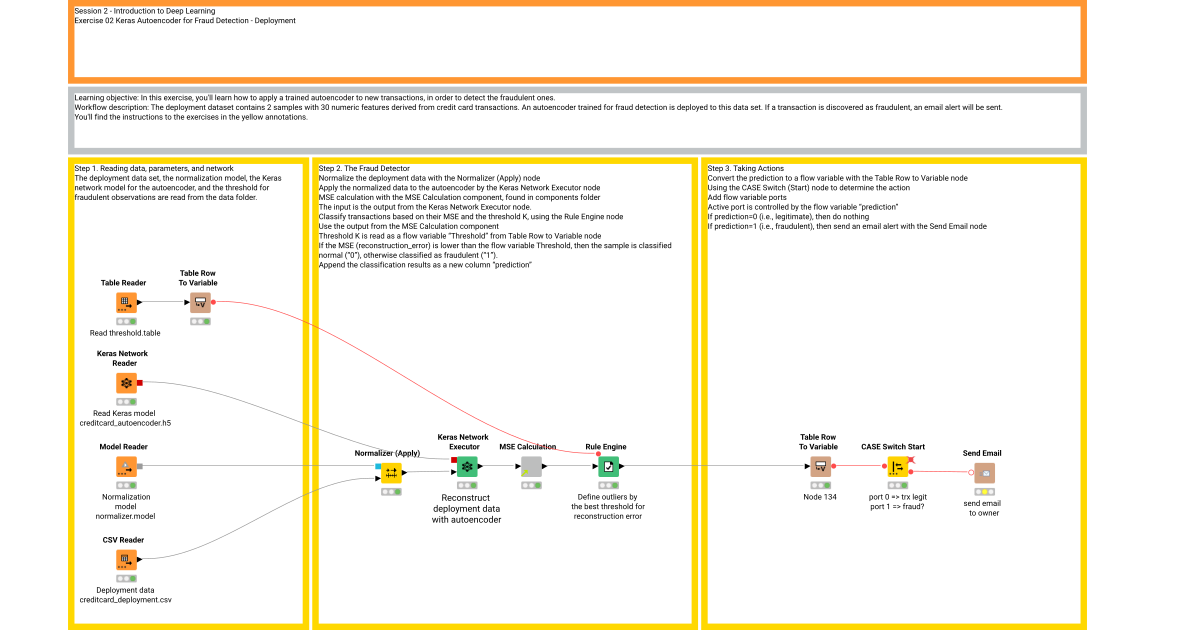Click the output port of the Keras Network Executor
1200x630 pixels.
478,464
